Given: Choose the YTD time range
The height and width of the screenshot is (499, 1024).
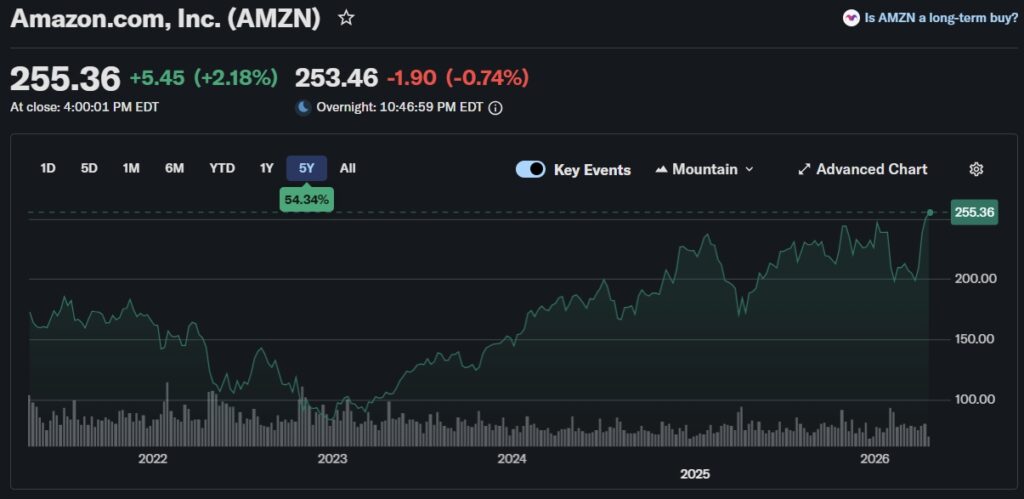Looking at the screenshot, I should point(222,168).
